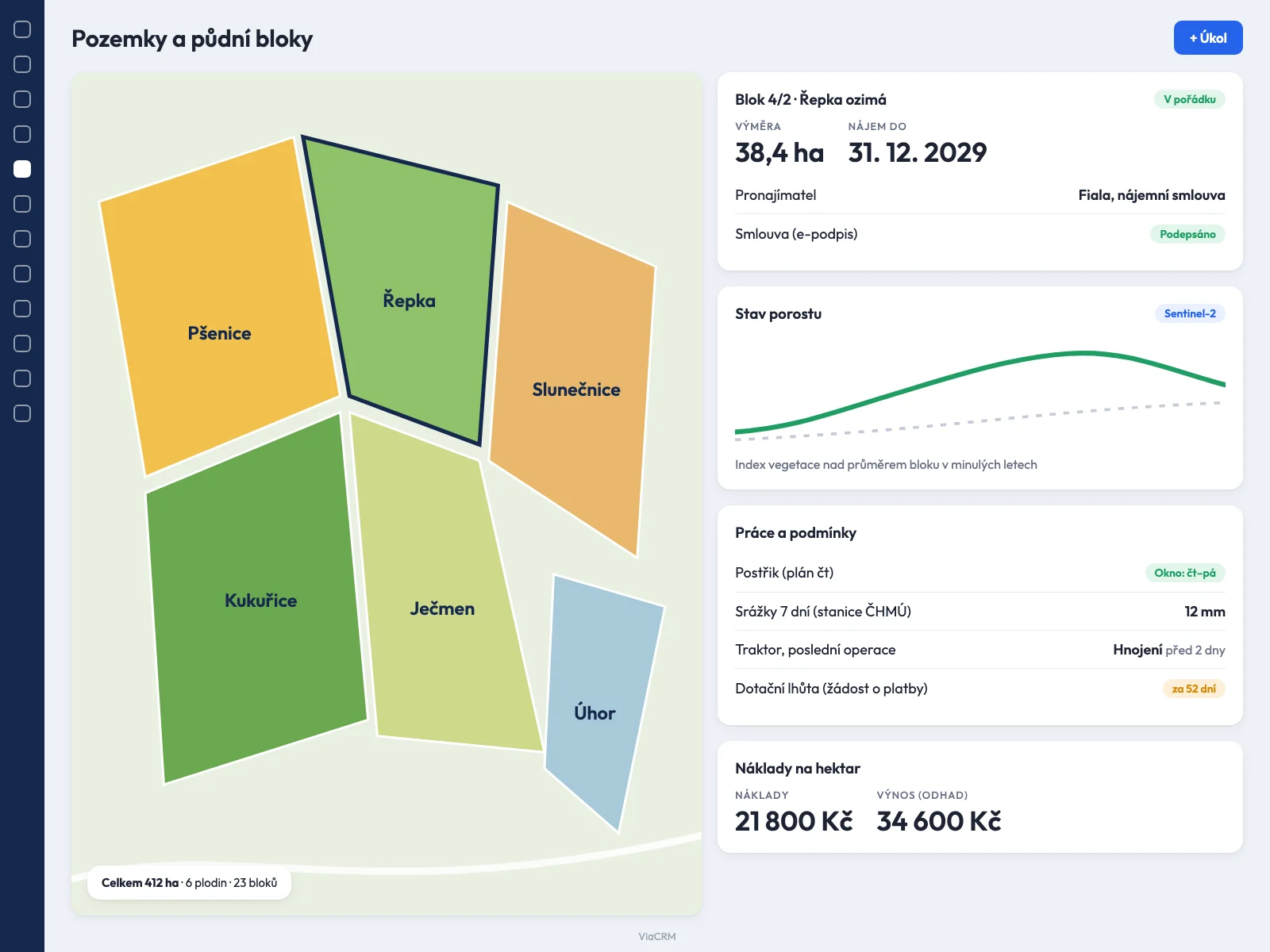Image resolution: width=1270 pixels, height=952 pixels.
Task: Click the 'Celkem 412 ha' map summary chip
Action: click(x=189, y=883)
